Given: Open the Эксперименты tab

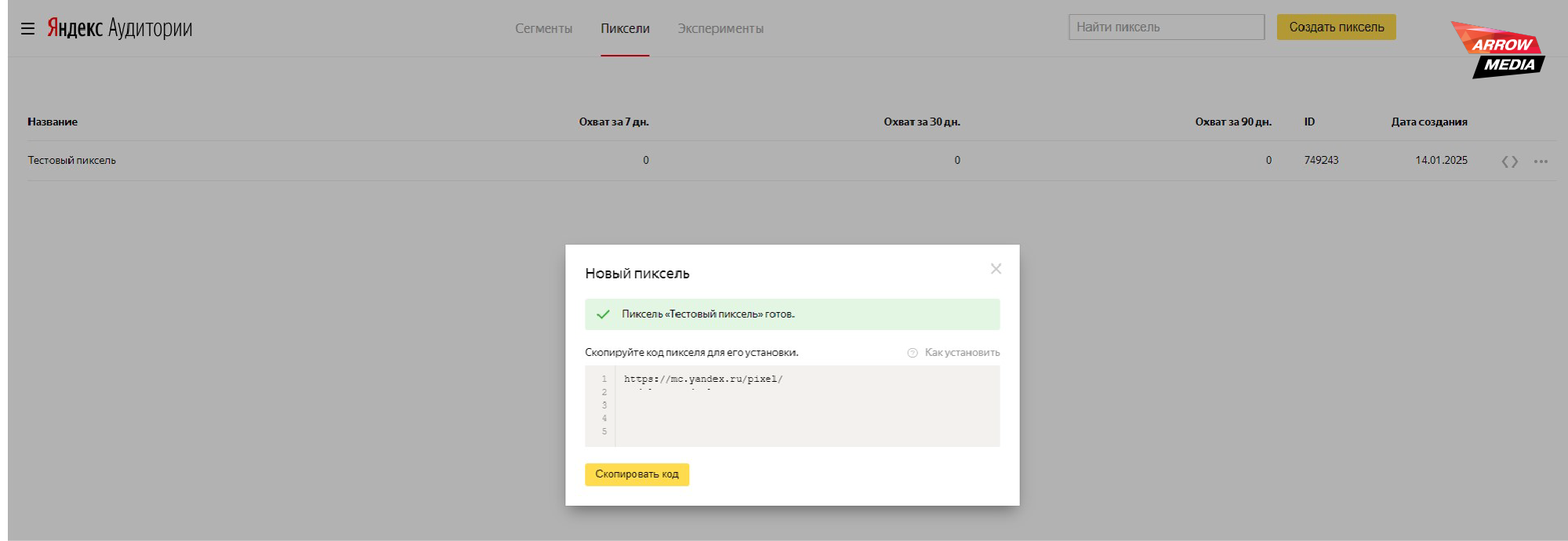Looking at the screenshot, I should coord(720,29).
